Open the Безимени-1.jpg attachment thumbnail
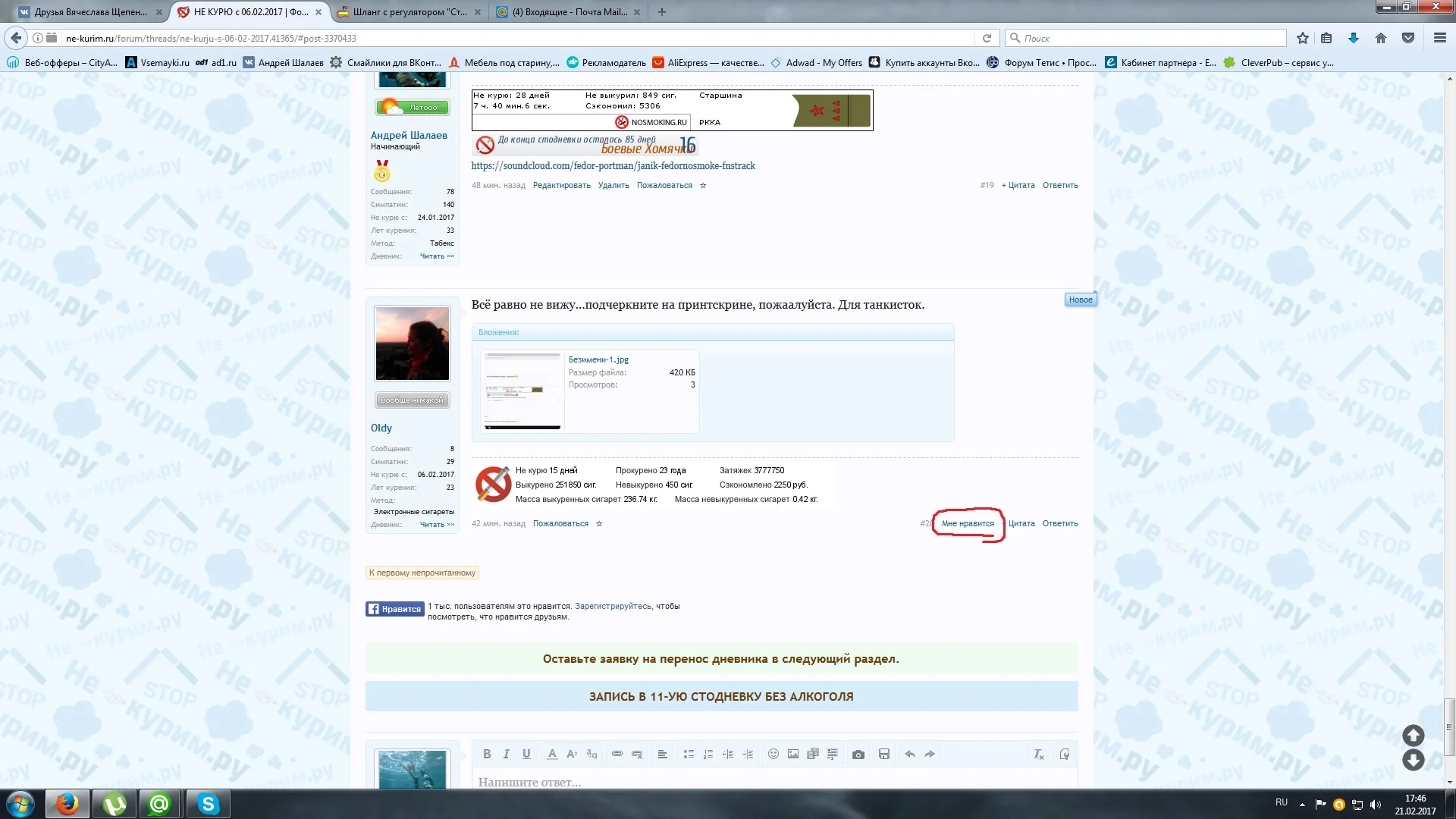 tap(522, 391)
